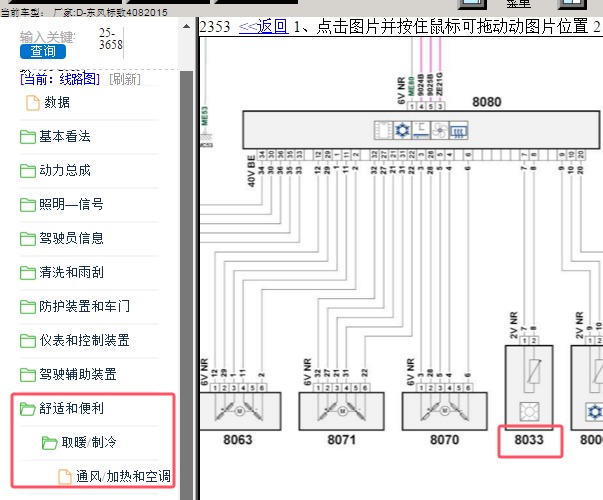The image size is (603, 500).
Task: Click the ME53 ground label
Action: tap(205, 116)
